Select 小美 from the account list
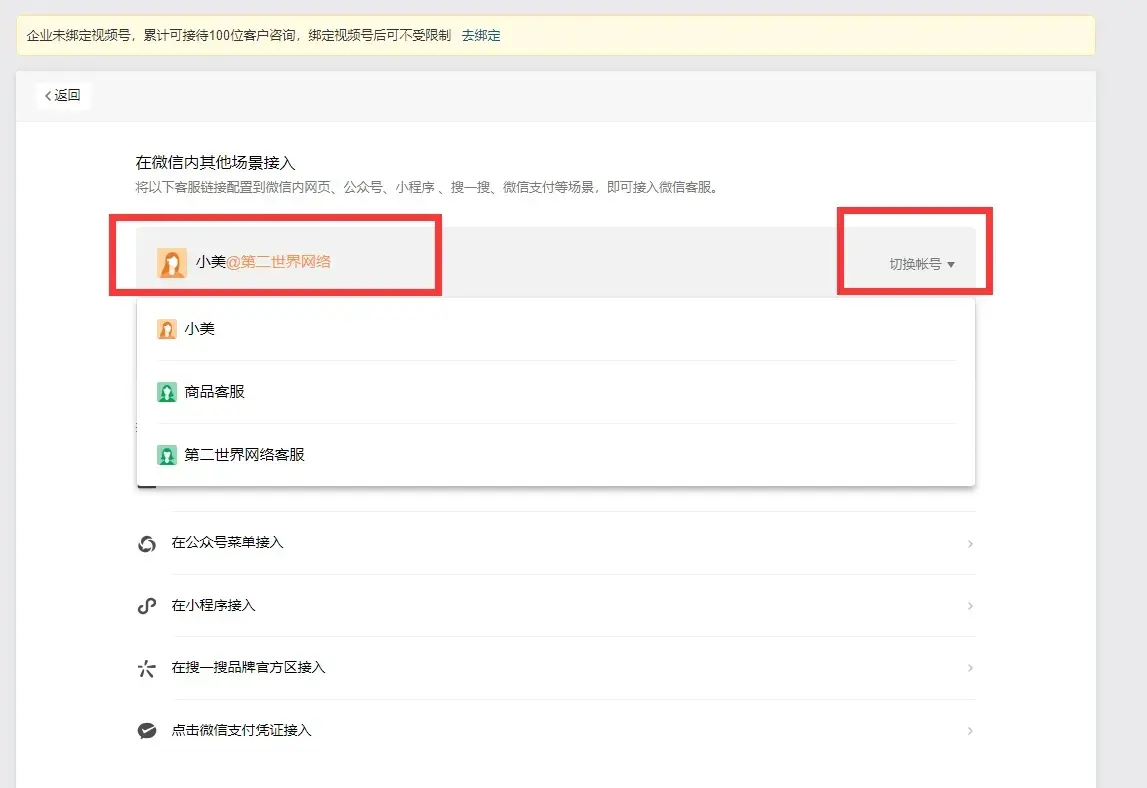This screenshot has width=1147, height=788. [x=200, y=329]
